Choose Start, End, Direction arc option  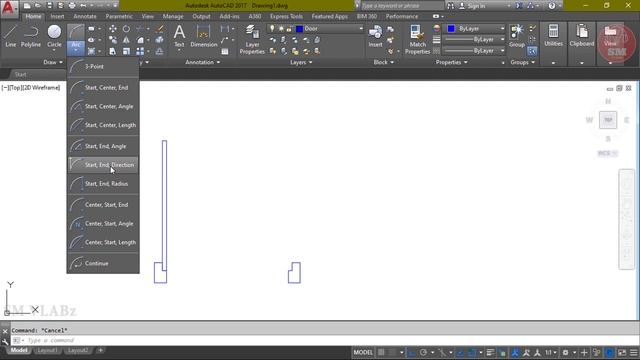103,165
